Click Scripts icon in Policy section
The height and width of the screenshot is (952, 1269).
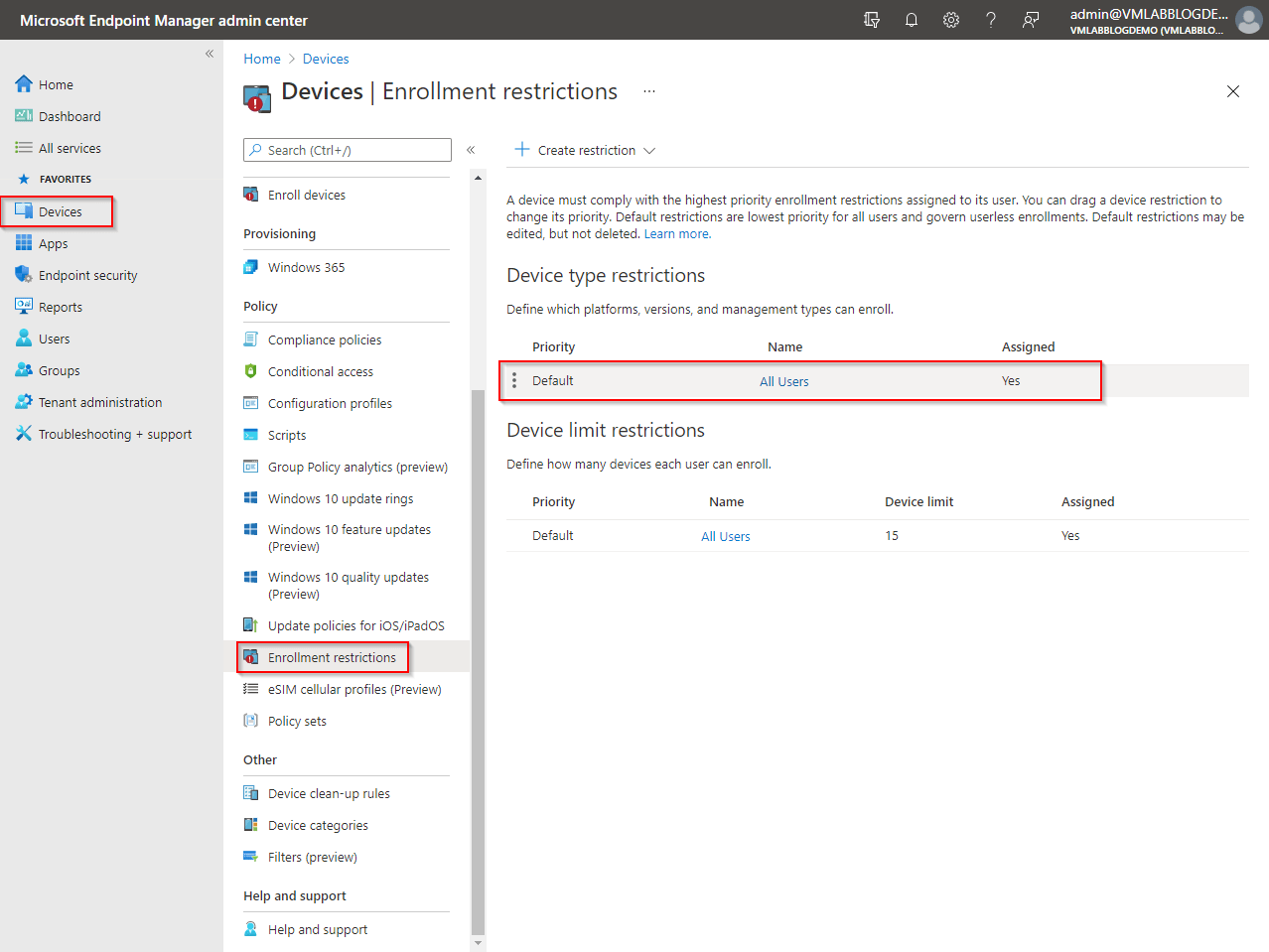coord(251,435)
